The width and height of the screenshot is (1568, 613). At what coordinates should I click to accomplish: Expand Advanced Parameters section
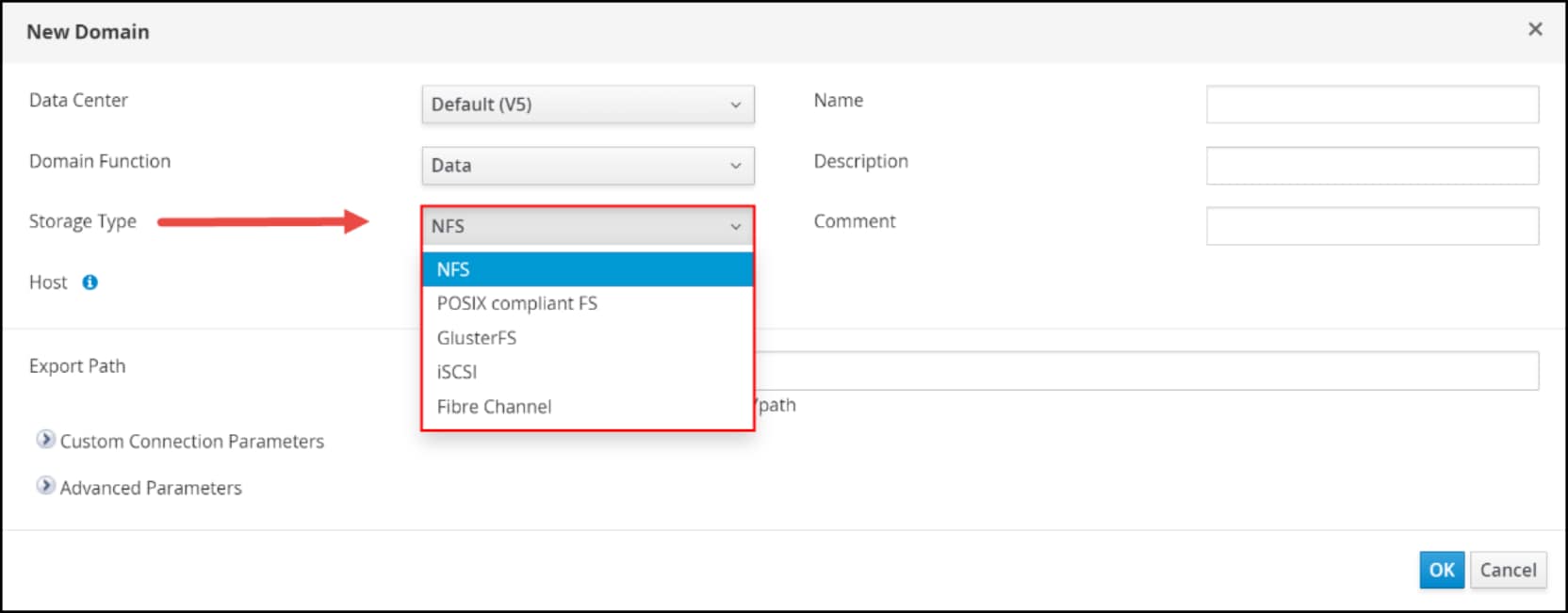coord(45,486)
